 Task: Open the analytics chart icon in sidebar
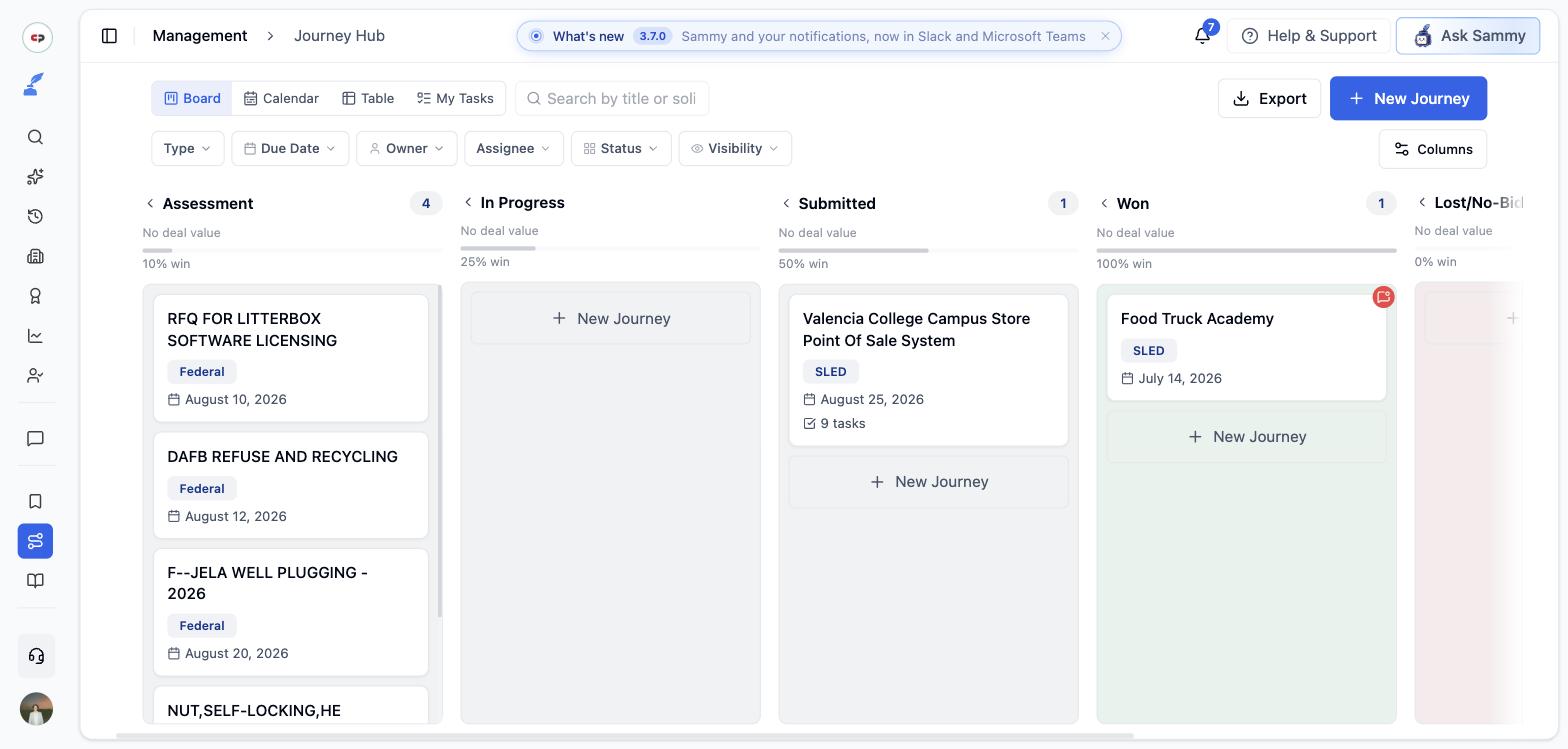click(x=35, y=336)
